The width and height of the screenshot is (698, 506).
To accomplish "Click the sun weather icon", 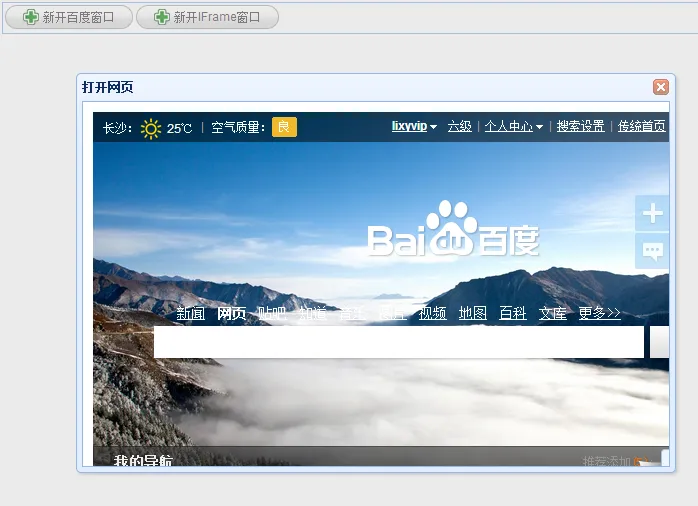I will tap(150, 129).
